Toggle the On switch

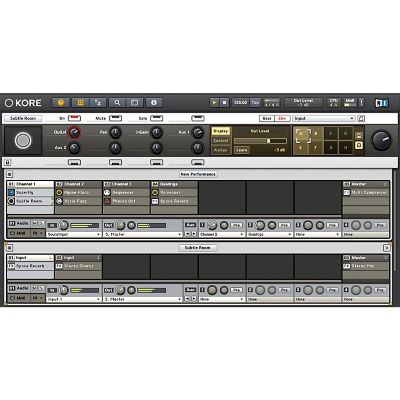coord(74,118)
